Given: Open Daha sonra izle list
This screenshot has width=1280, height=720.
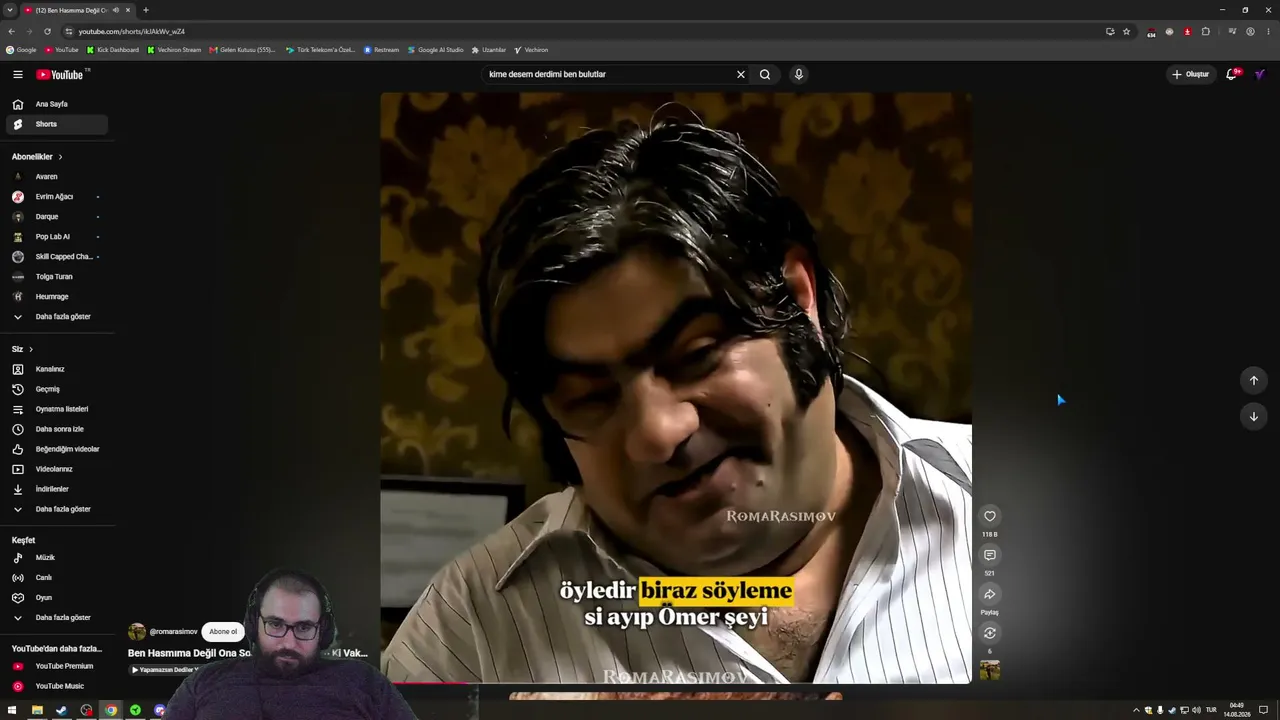Looking at the screenshot, I should point(57,429).
